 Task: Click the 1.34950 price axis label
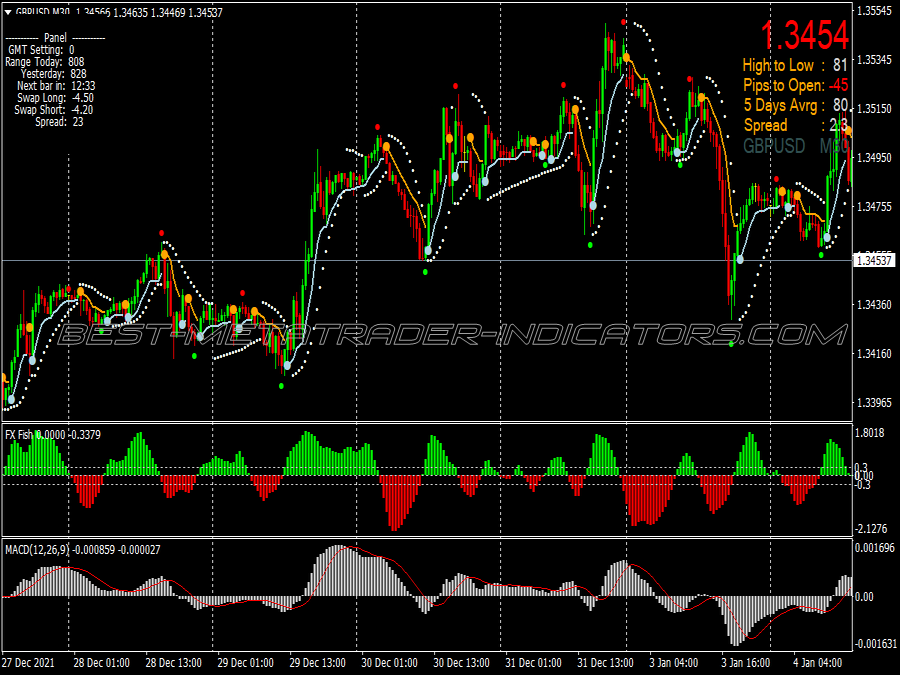click(x=874, y=157)
